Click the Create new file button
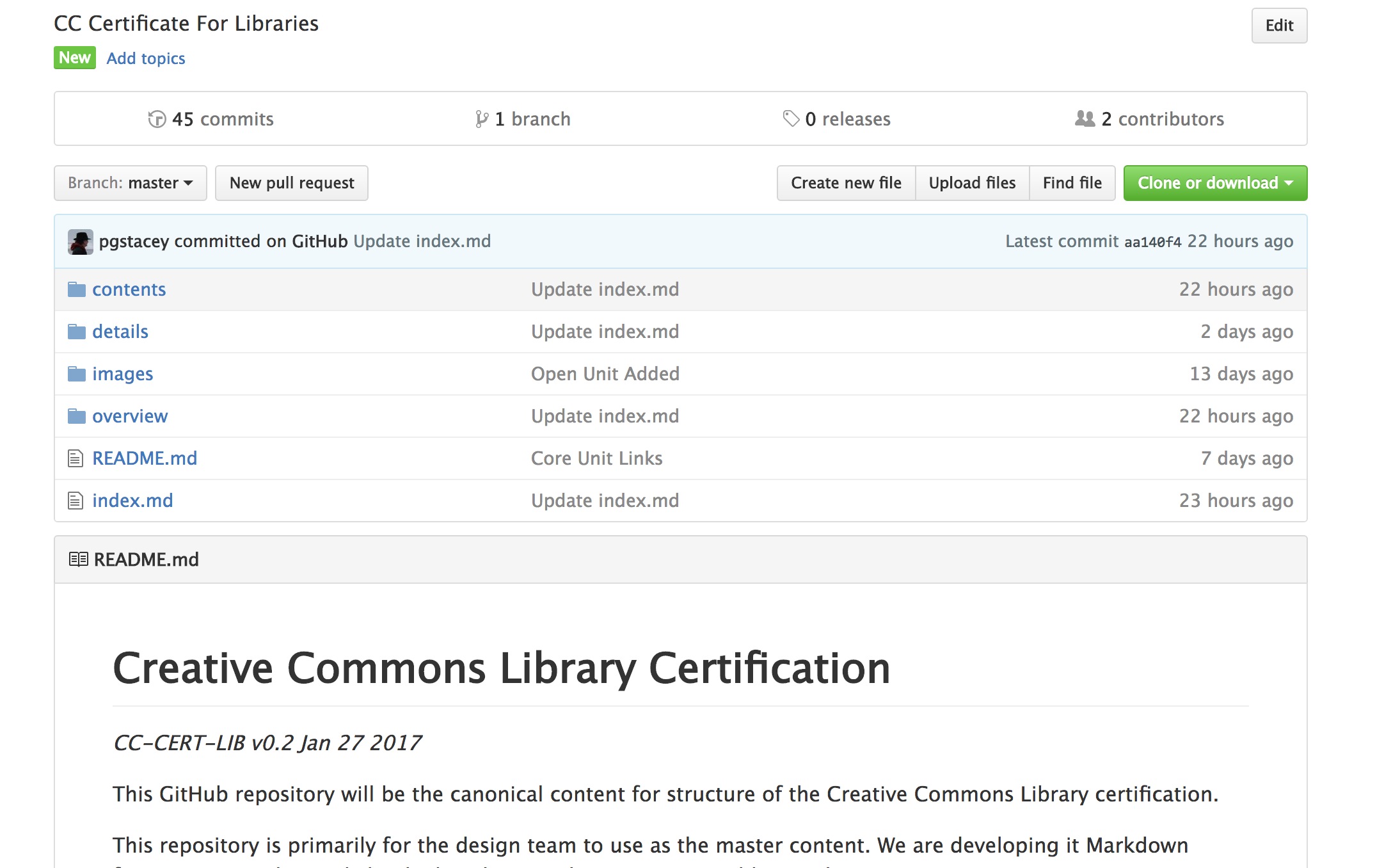1400x868 pixels. [846, 183]
